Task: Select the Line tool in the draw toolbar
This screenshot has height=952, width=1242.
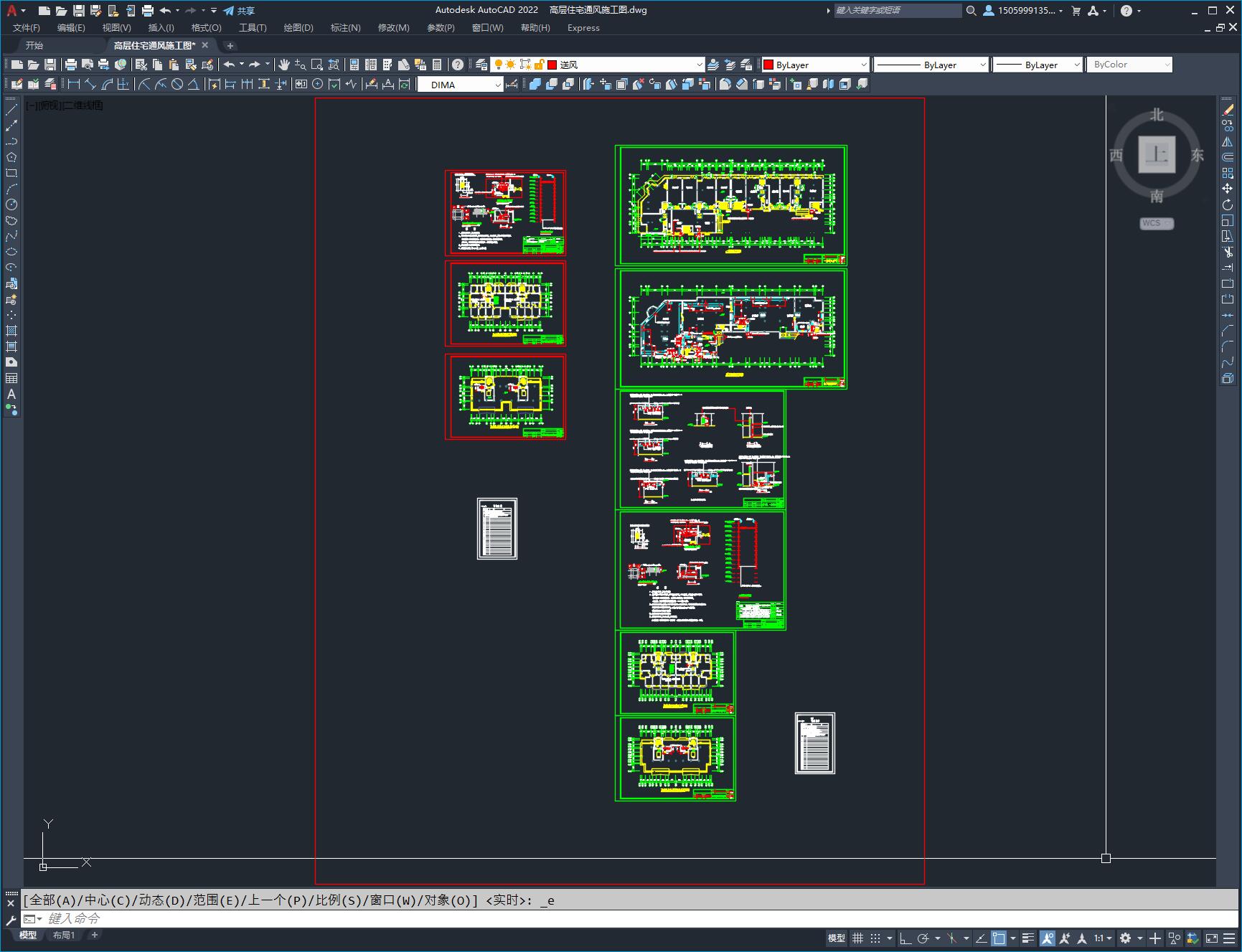Action: [11, 110]
